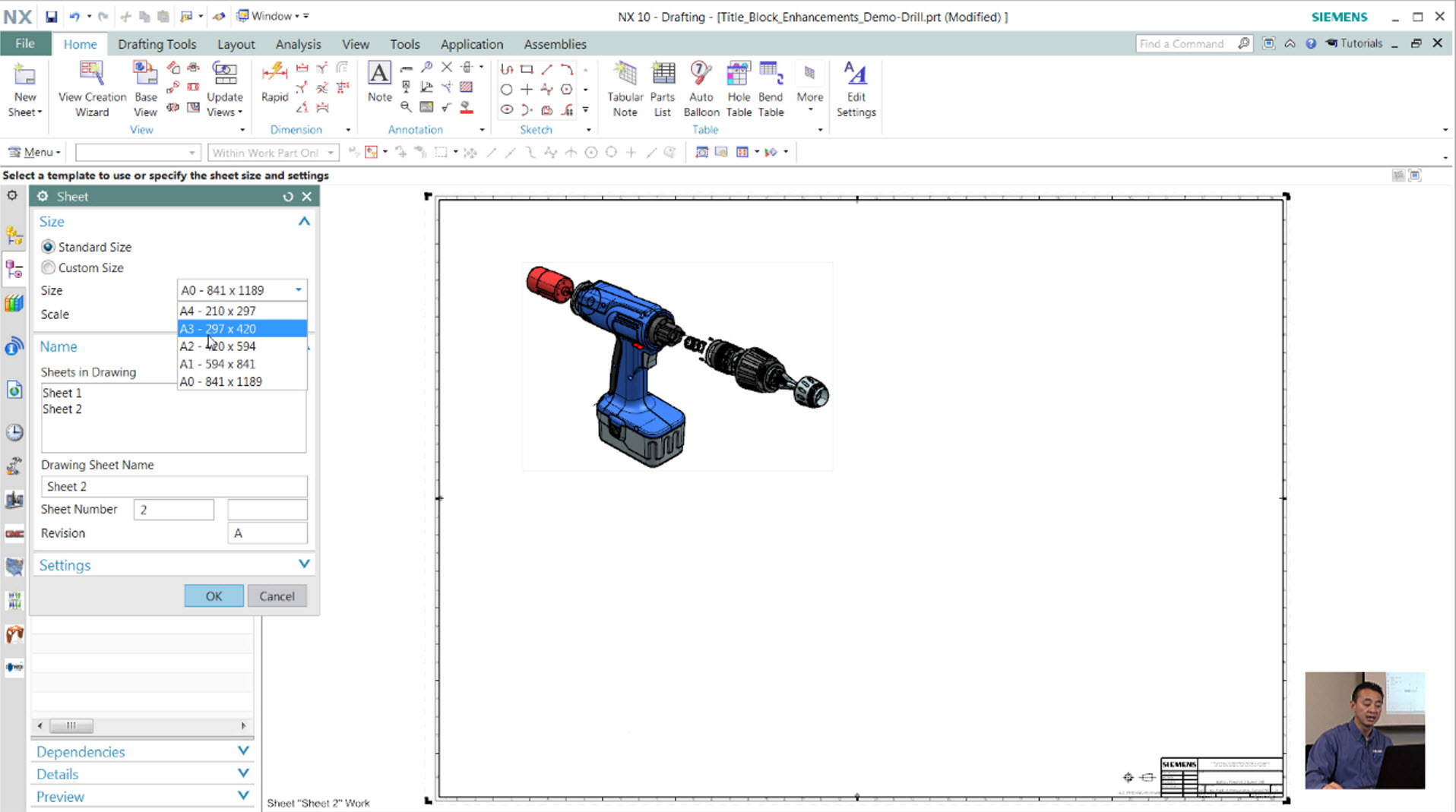Cancel the Sheet dialog

coord(277,596)
